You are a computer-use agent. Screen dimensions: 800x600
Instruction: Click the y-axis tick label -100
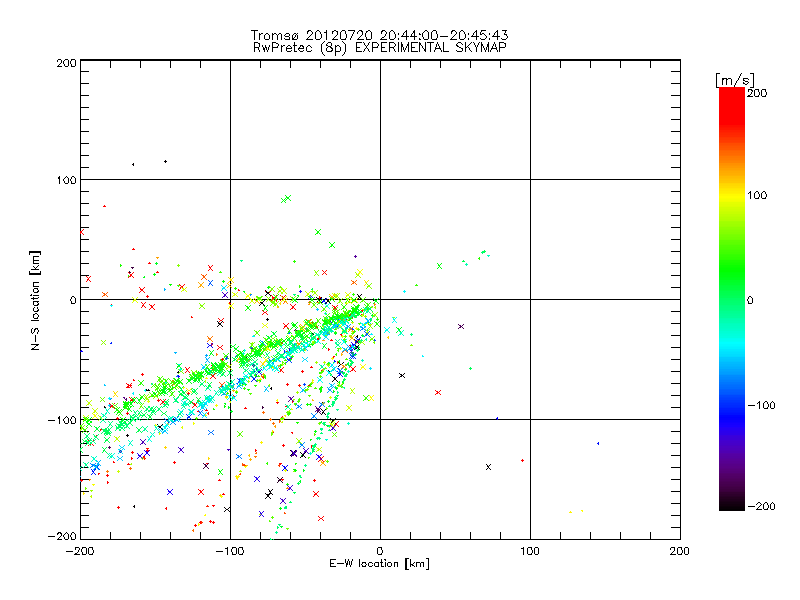pos(62,420)
